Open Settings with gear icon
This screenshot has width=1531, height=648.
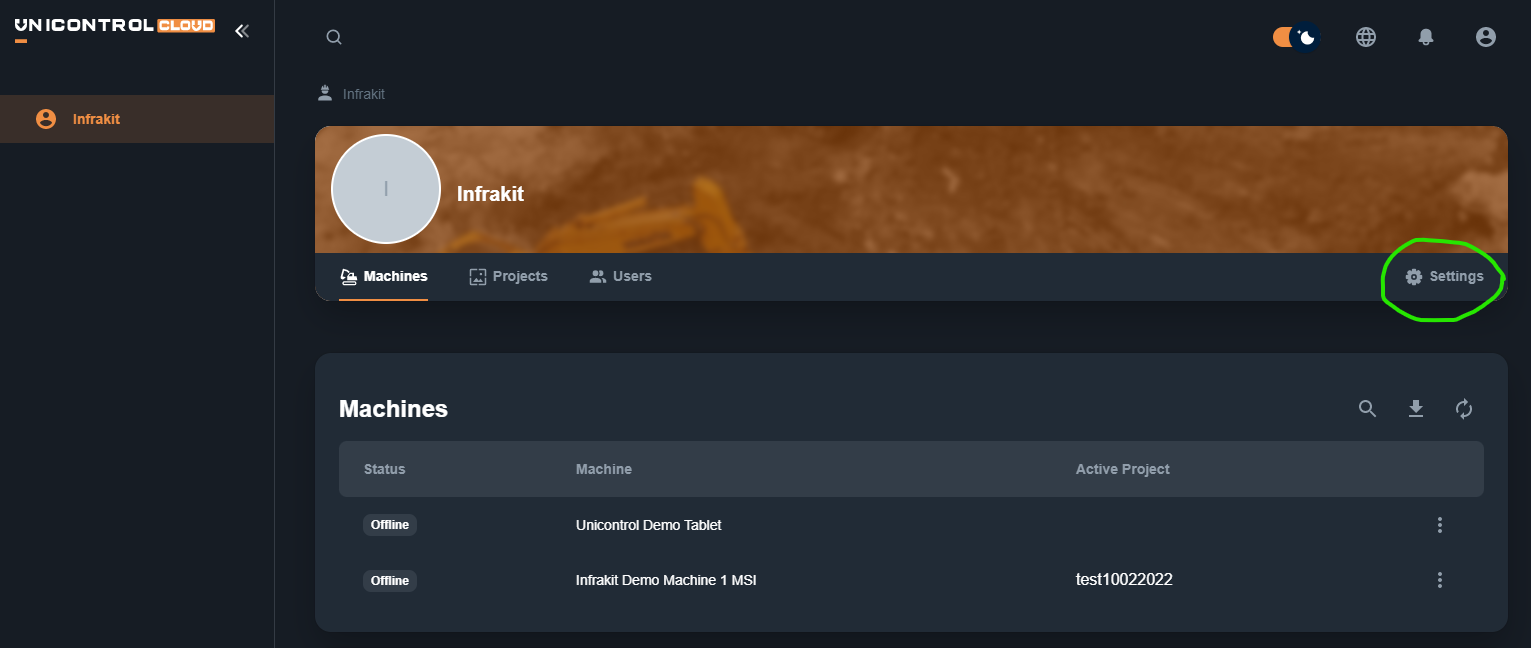pos(1444,277)
